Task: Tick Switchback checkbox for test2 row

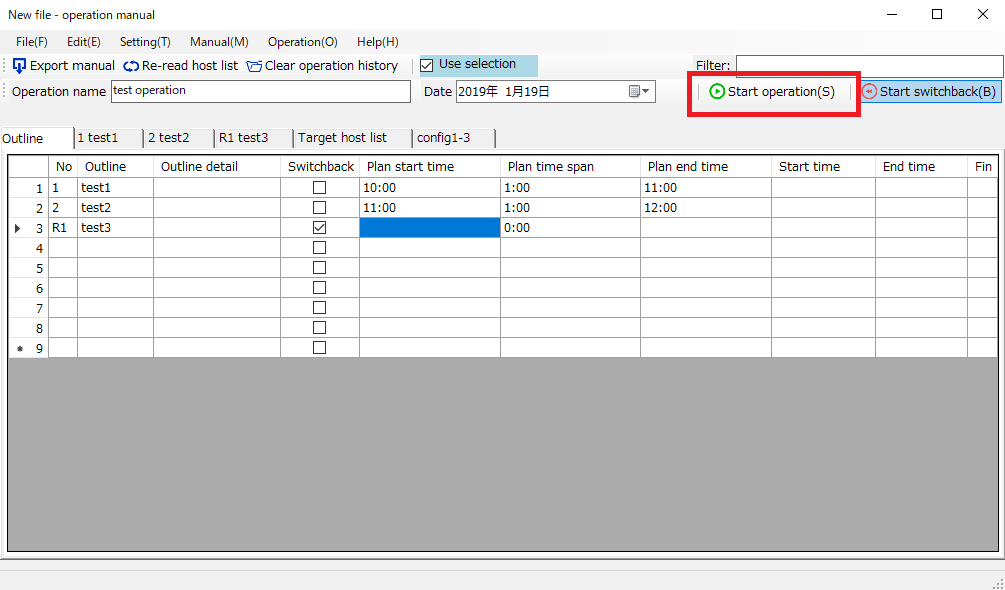Action: [319, 208]
